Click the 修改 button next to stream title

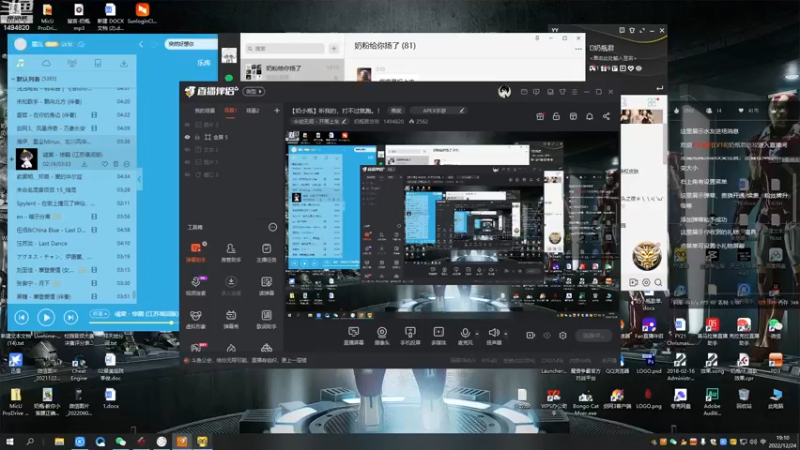[396, 111]
